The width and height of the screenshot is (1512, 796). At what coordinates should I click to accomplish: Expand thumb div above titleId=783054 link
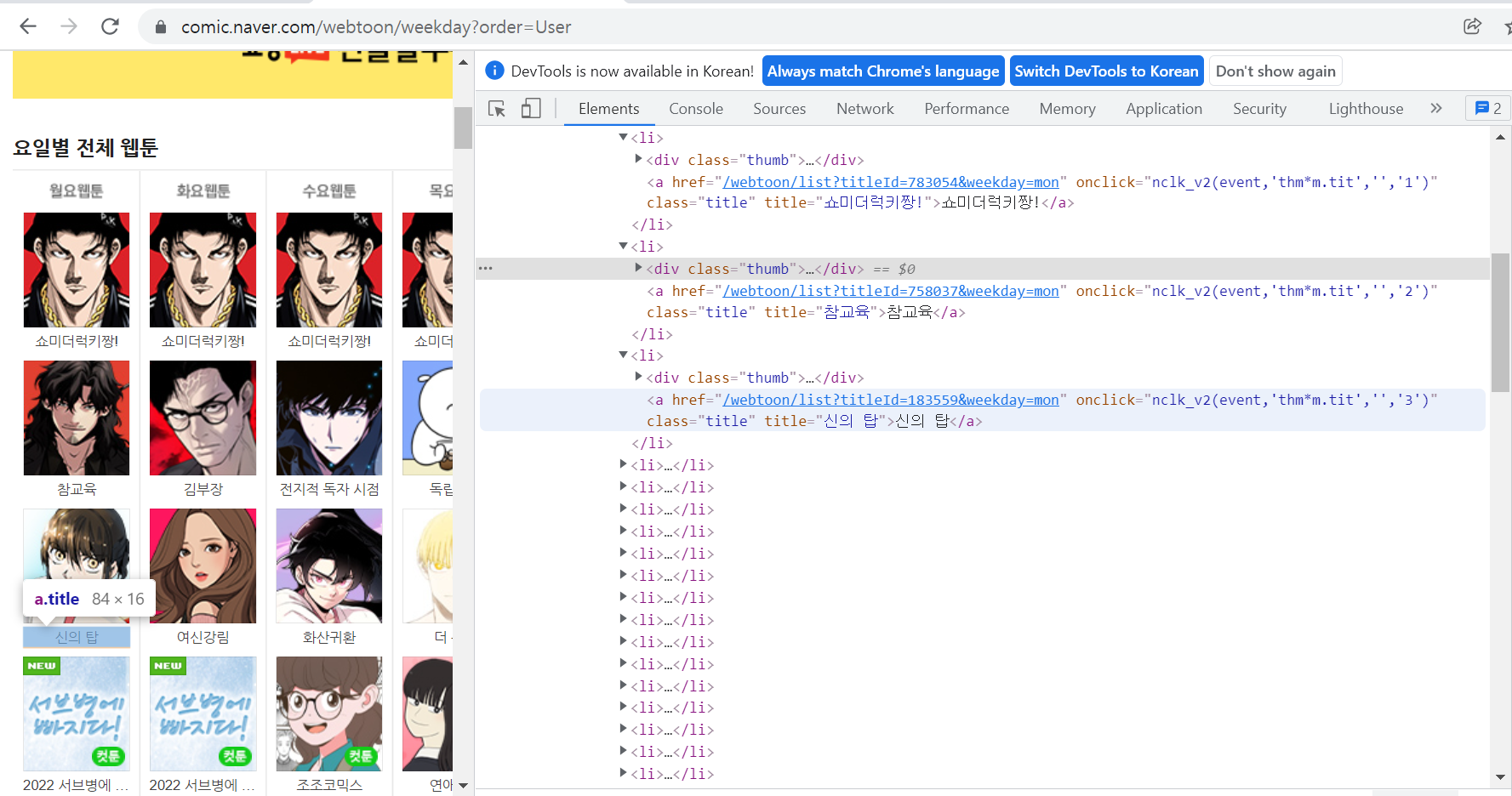[x=638, y=159]
